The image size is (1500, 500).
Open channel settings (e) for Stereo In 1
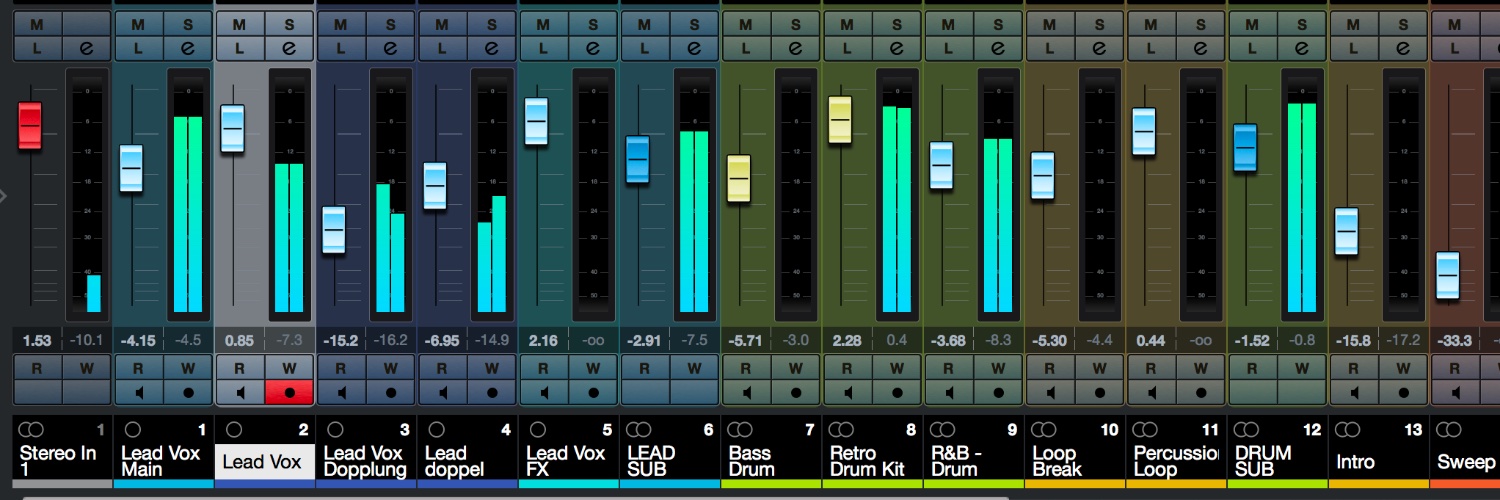(87, 47)
